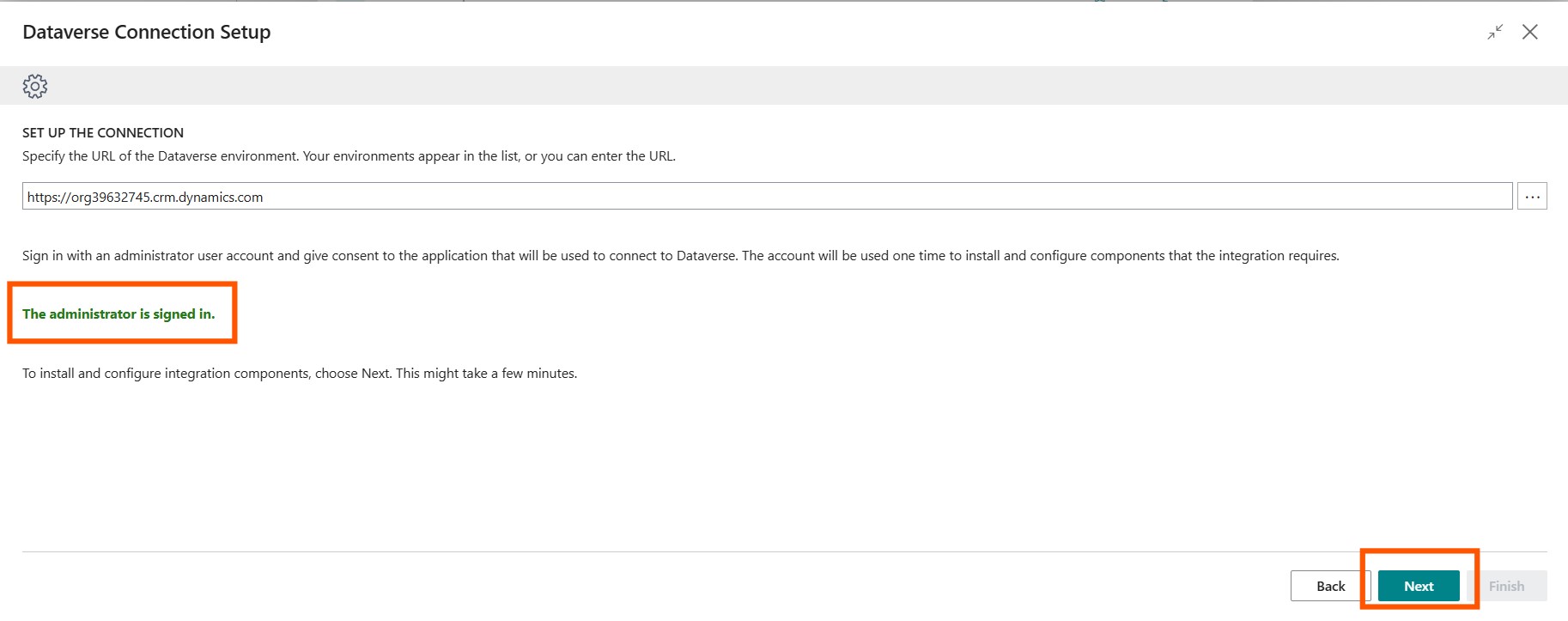Click empty grey action bar beside gear

[x=773, y=86]
